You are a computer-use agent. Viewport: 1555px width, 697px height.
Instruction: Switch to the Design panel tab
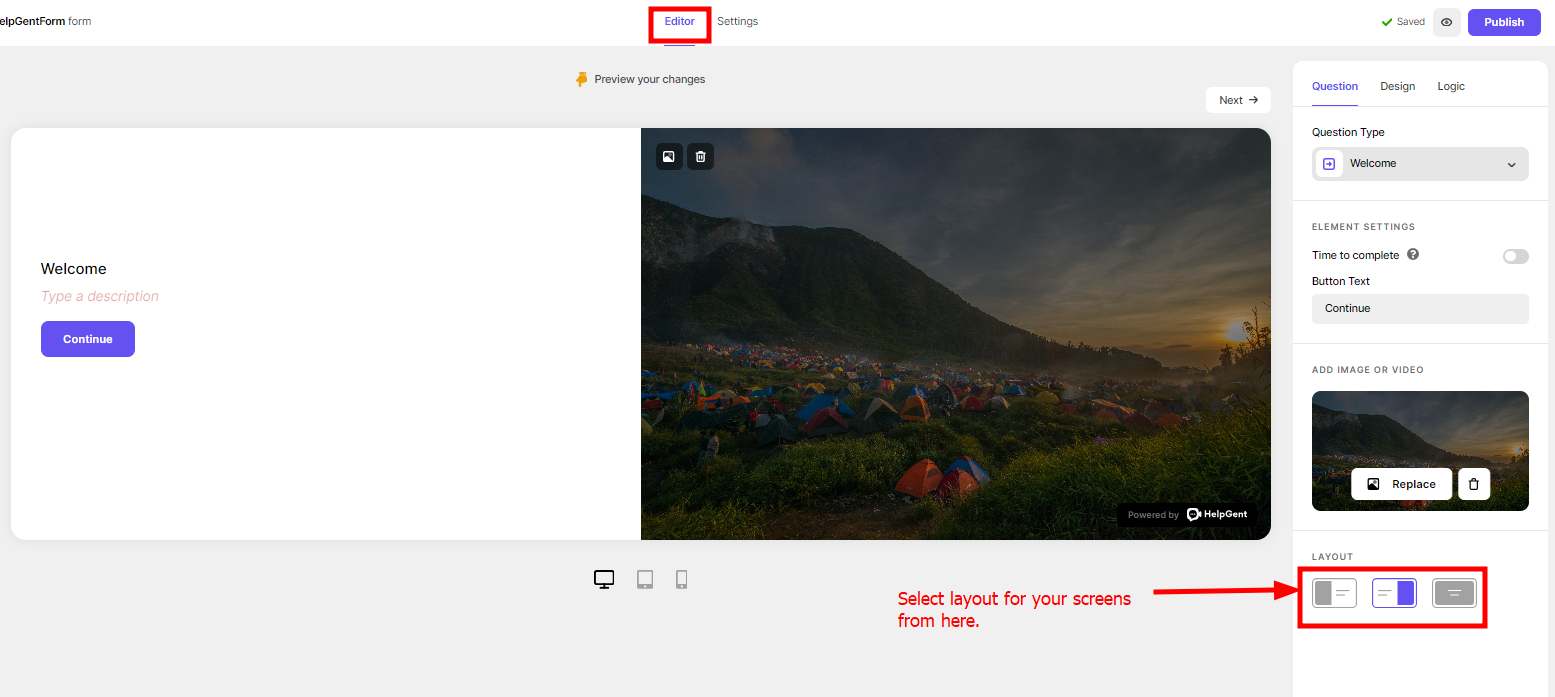click(x=1397, y=86)
